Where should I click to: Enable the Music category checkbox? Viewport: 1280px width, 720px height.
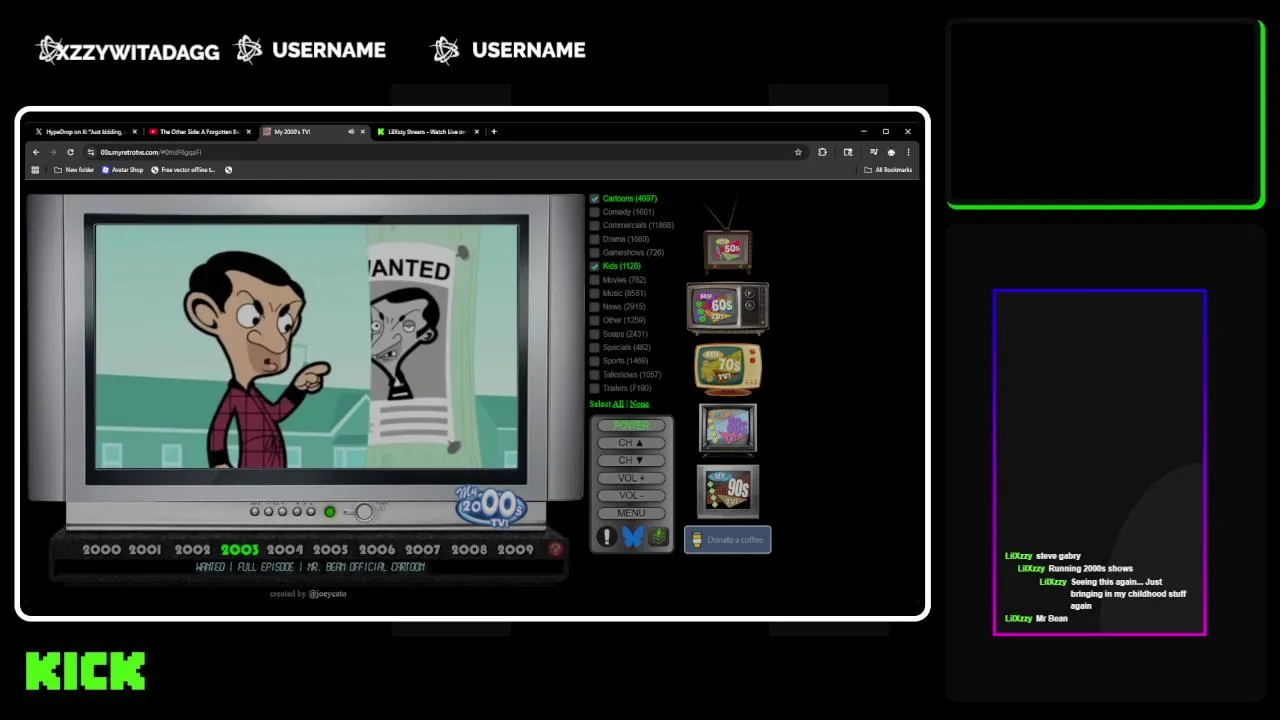[x=594, y=293]
